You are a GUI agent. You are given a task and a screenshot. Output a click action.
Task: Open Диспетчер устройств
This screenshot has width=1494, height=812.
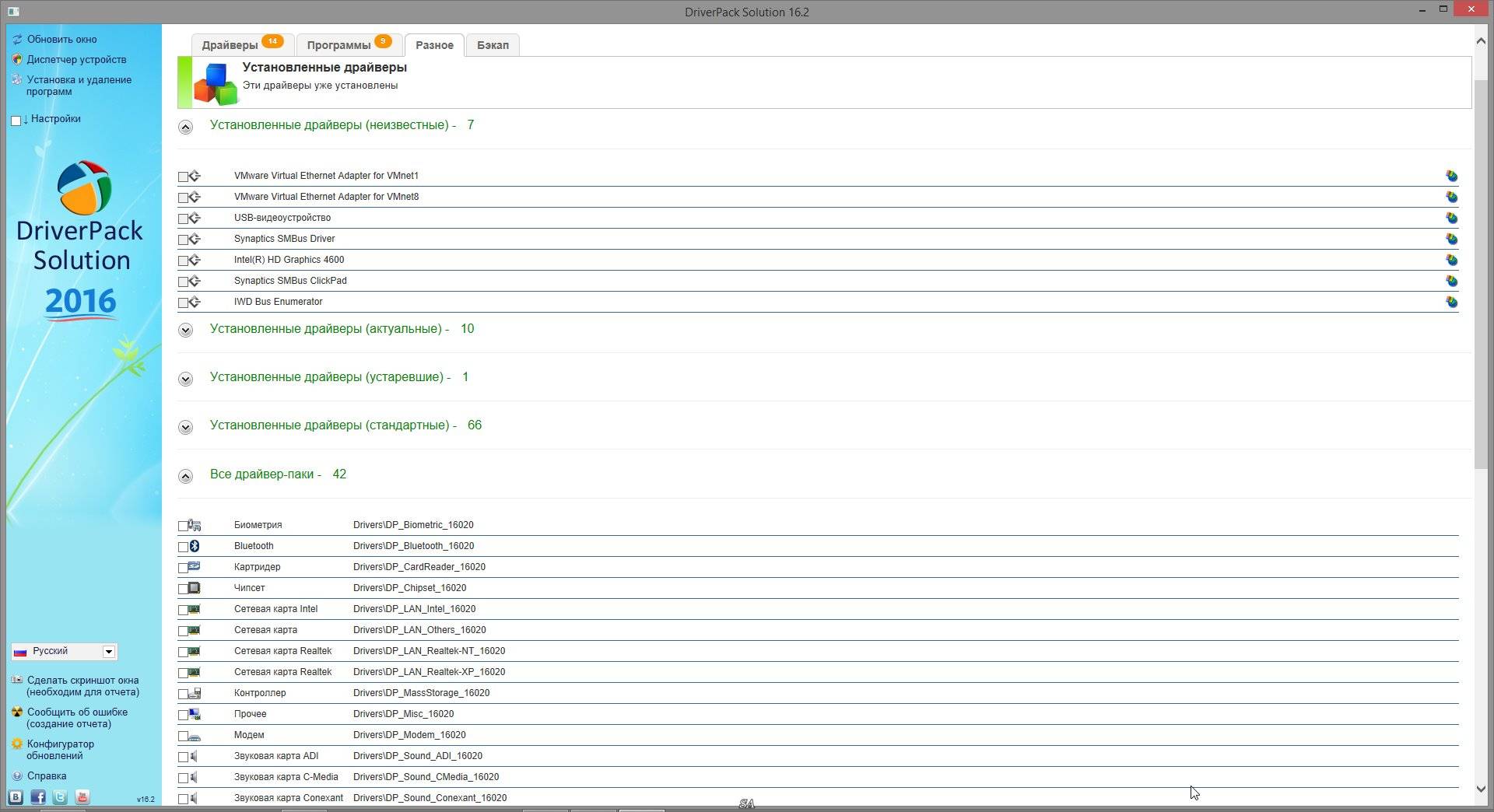point(76,59)
